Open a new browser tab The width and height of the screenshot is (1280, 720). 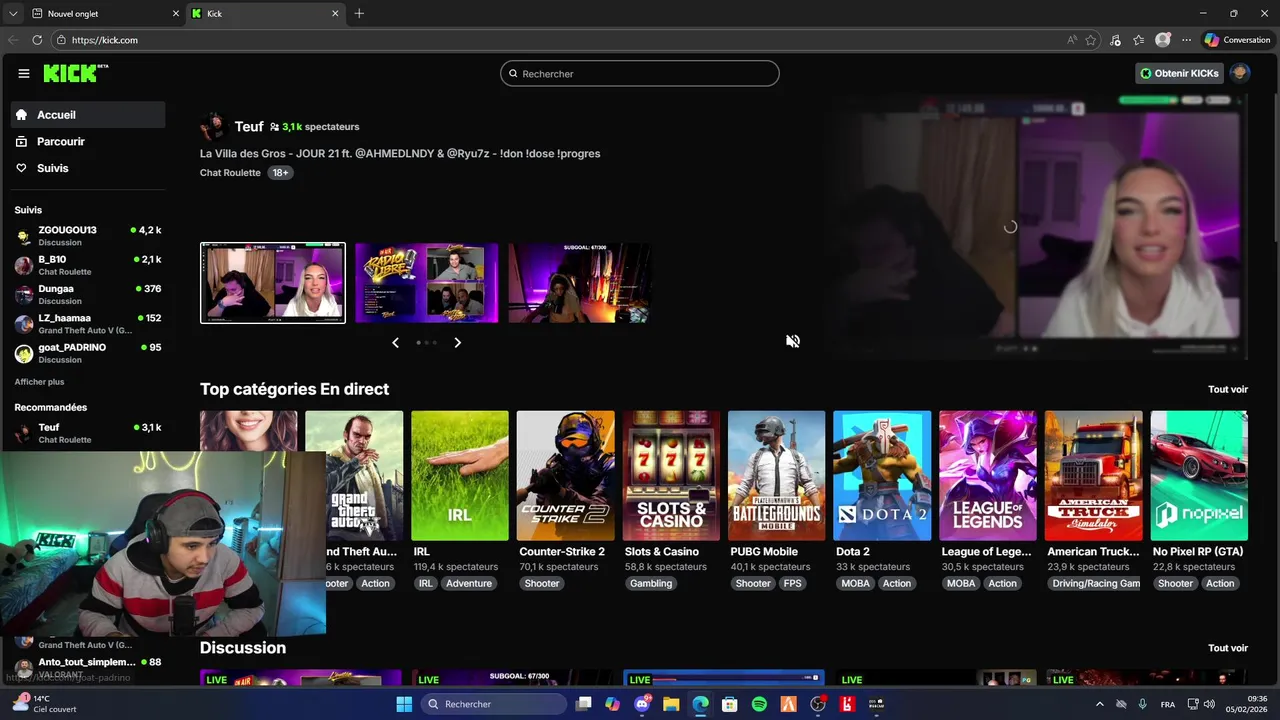pos(359,14)
